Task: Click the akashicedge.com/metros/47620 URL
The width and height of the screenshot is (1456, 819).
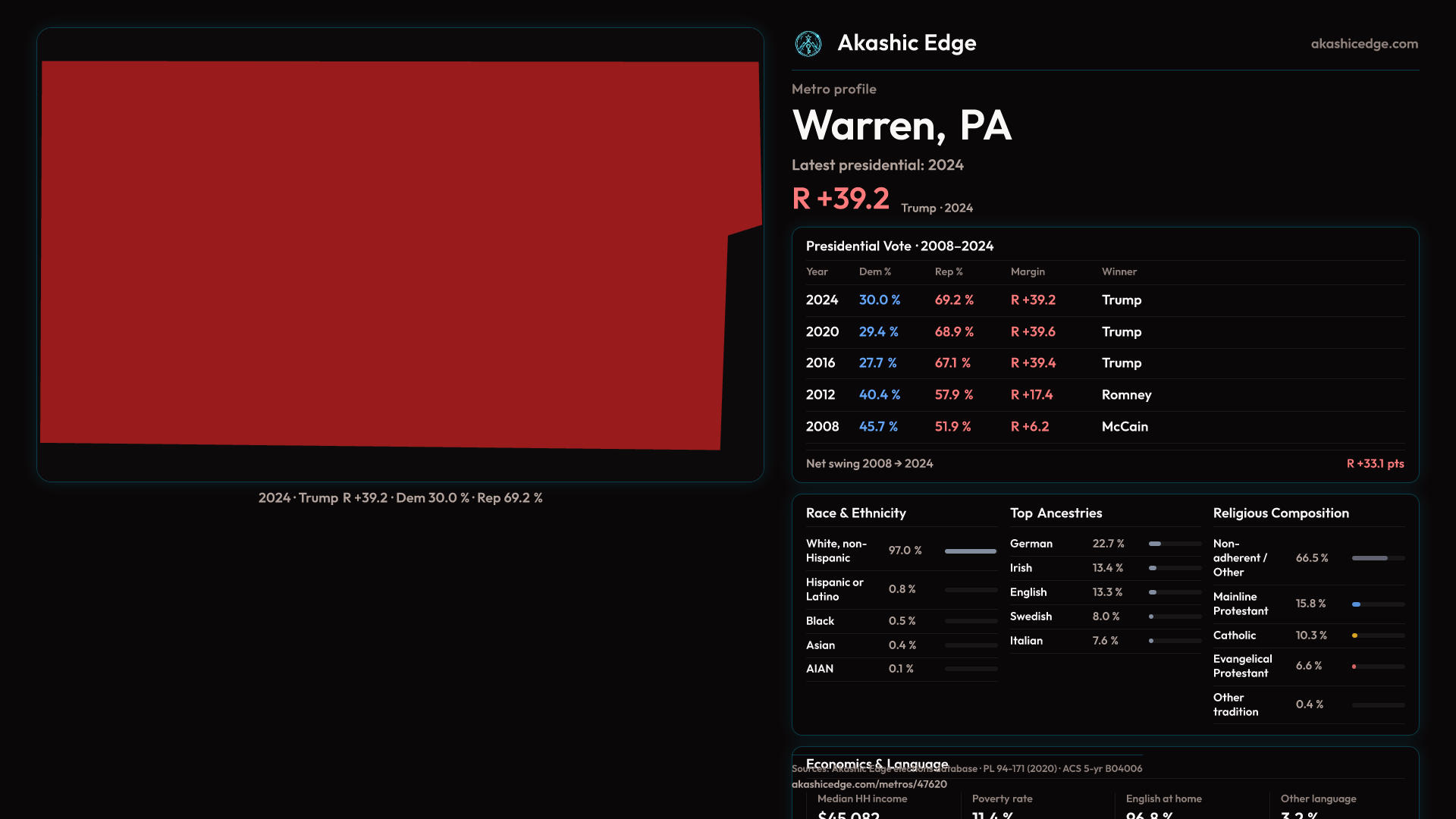Action: 869,784
